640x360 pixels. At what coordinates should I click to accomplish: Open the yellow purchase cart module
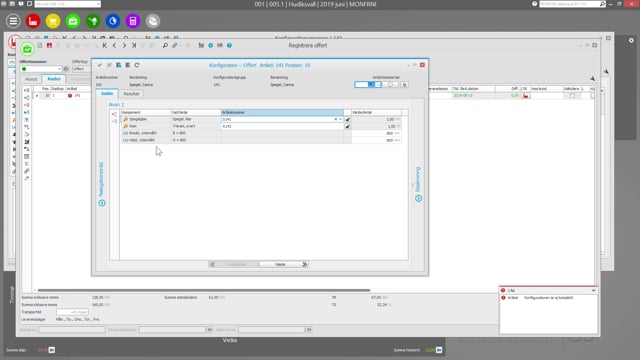pyautogui.click(x=53, y=21)
